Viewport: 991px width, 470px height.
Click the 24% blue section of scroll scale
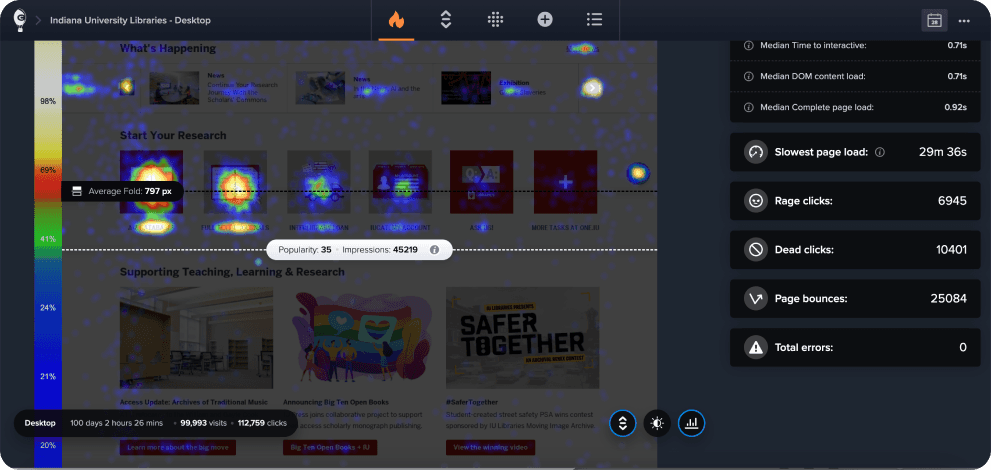click(48, 308)
